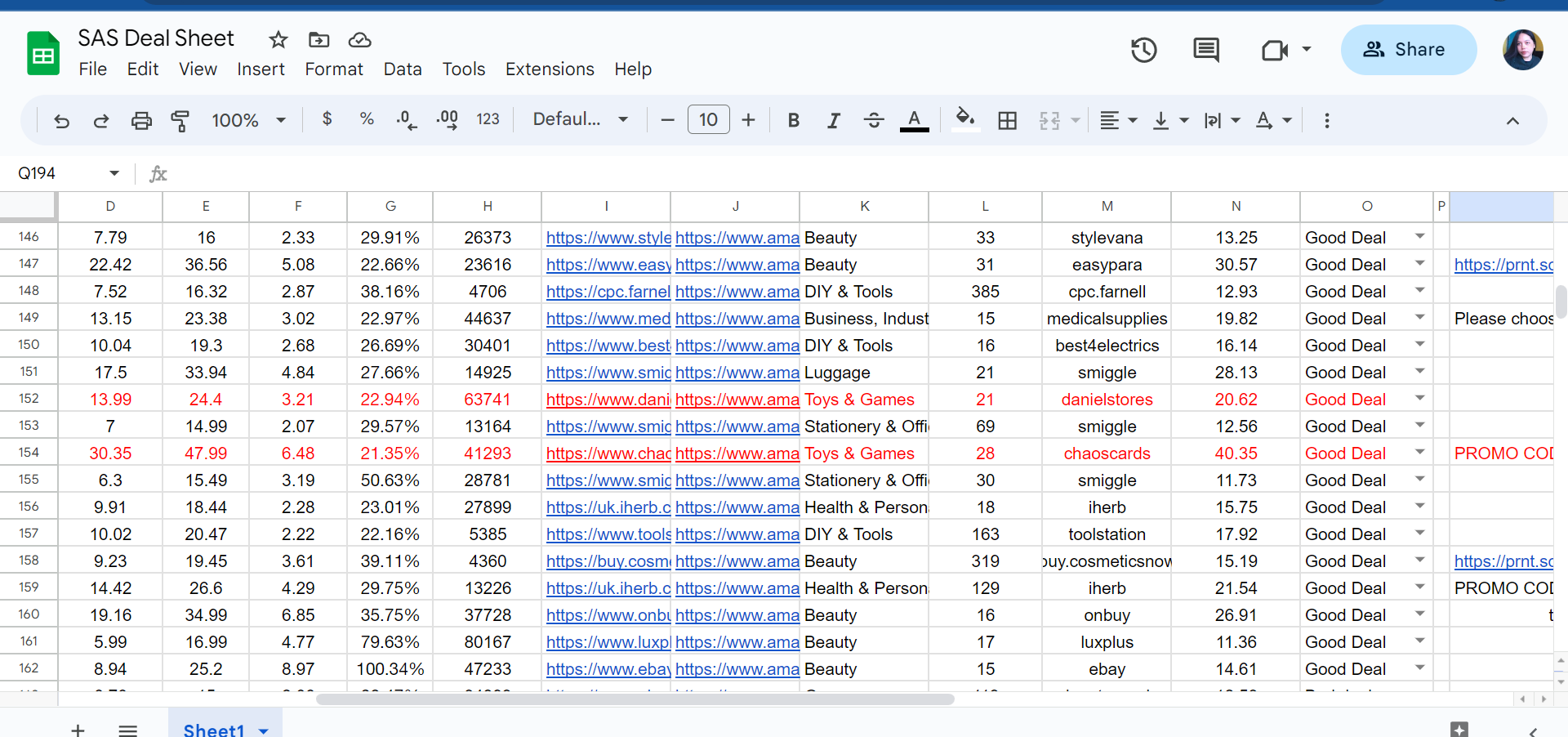Format as currency with dollar icon
The height and width of the screenshot is (737, 1568).
point(327,119)
